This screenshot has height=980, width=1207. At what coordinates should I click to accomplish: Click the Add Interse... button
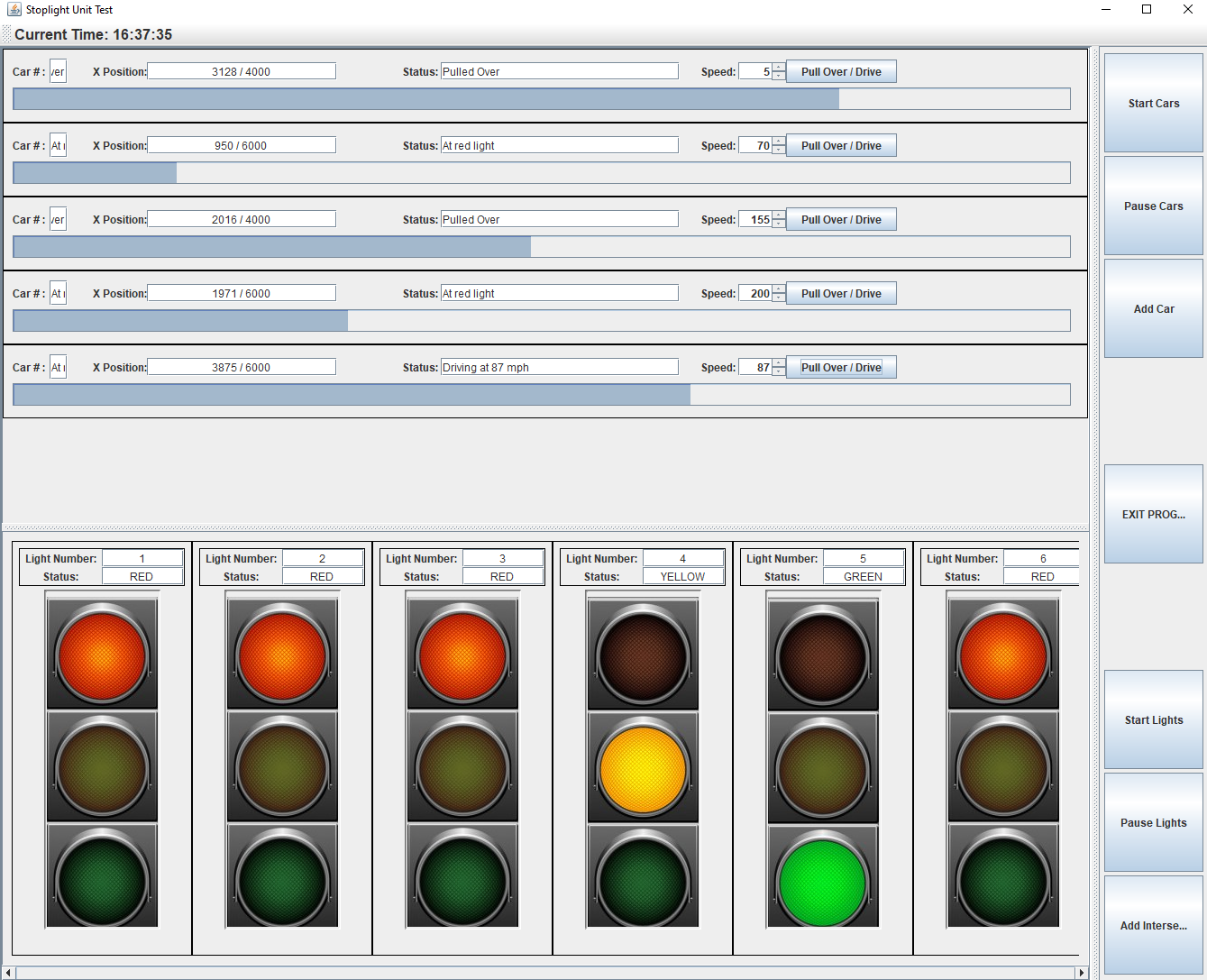point(1154,925)
